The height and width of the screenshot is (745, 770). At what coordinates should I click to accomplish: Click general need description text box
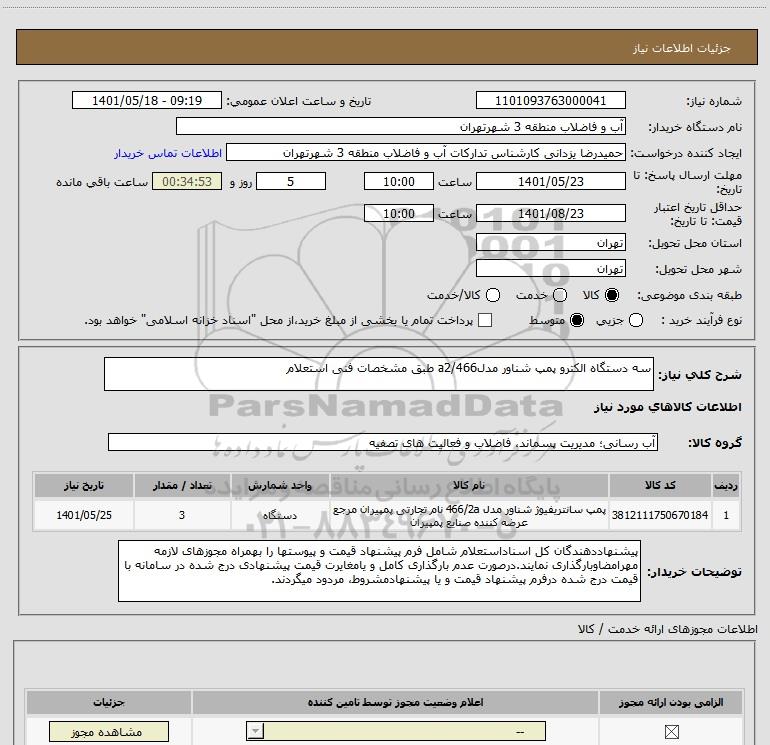379,374
